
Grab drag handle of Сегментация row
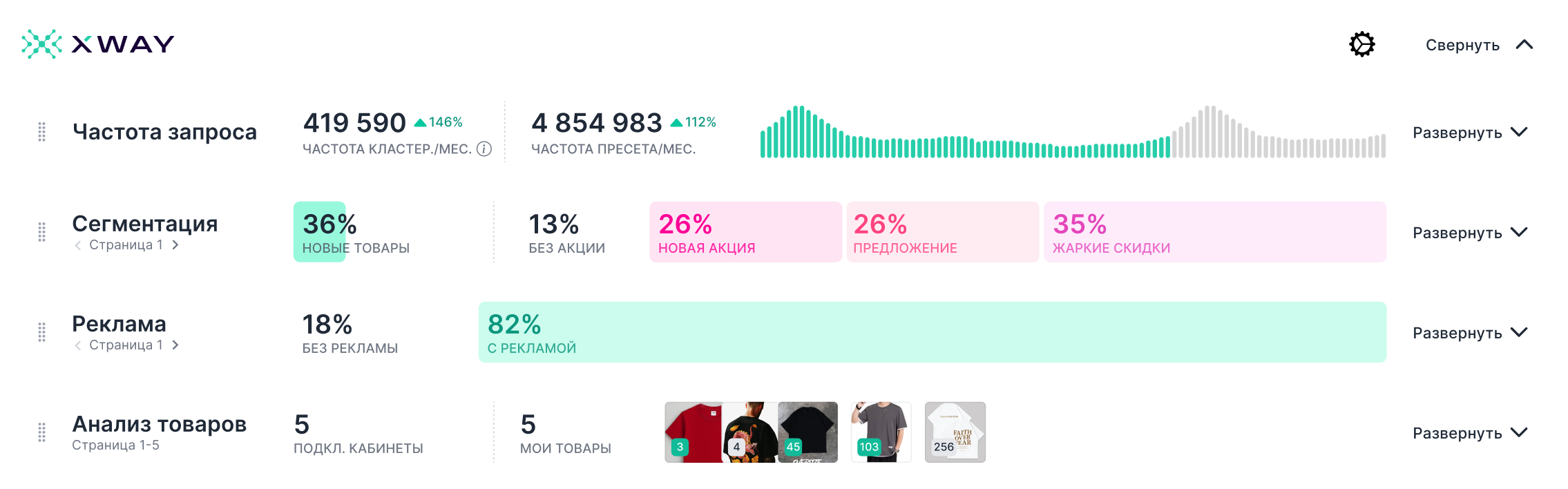42,232
